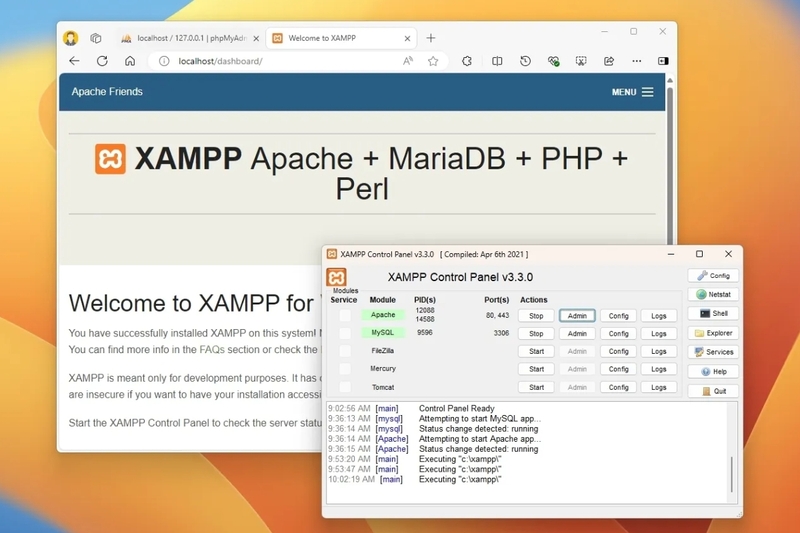
Task: View Tomcat Logs
Action: [x=659, y=388]
